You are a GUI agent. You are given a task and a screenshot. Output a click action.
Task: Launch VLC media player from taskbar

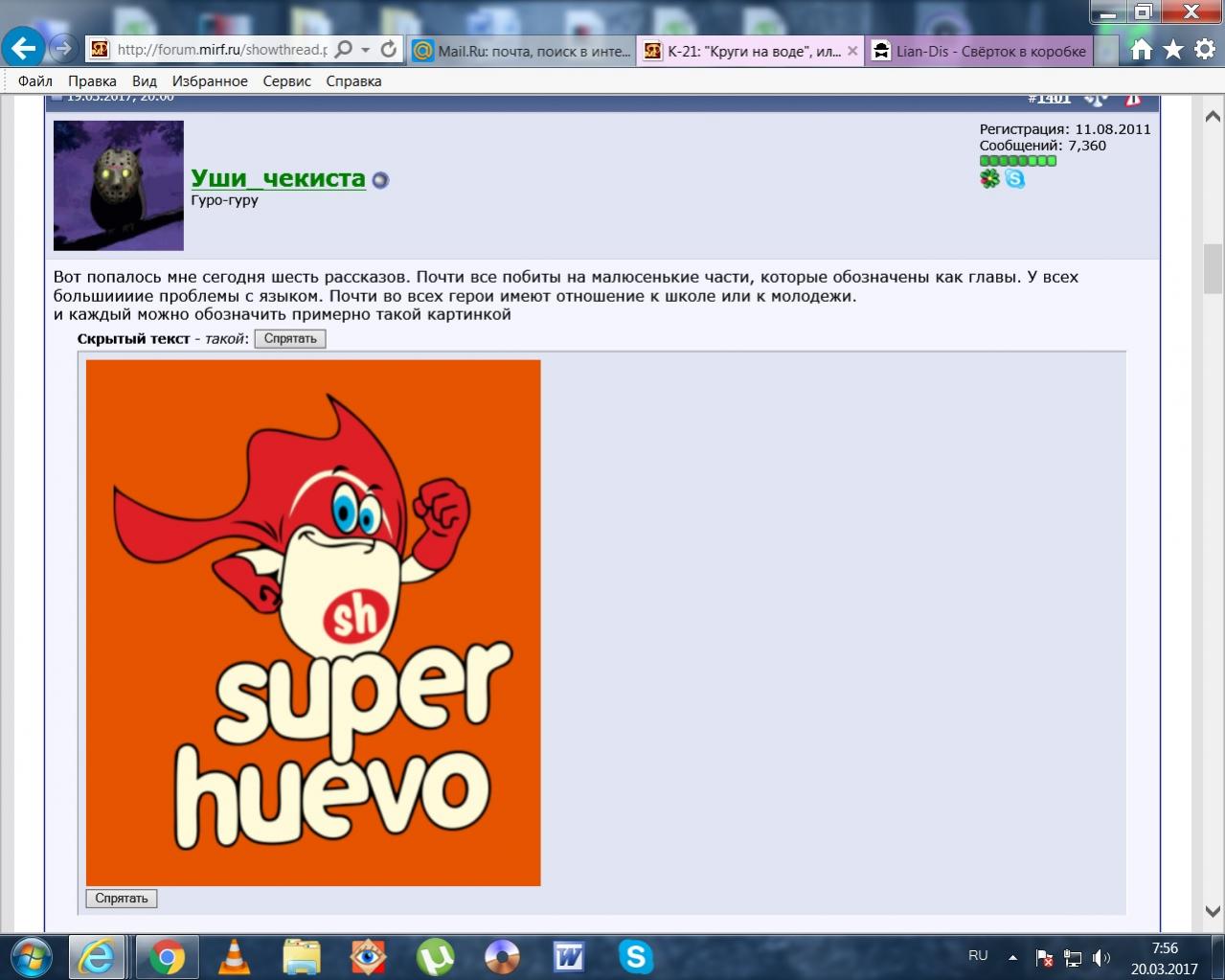[x=234, y=956]
